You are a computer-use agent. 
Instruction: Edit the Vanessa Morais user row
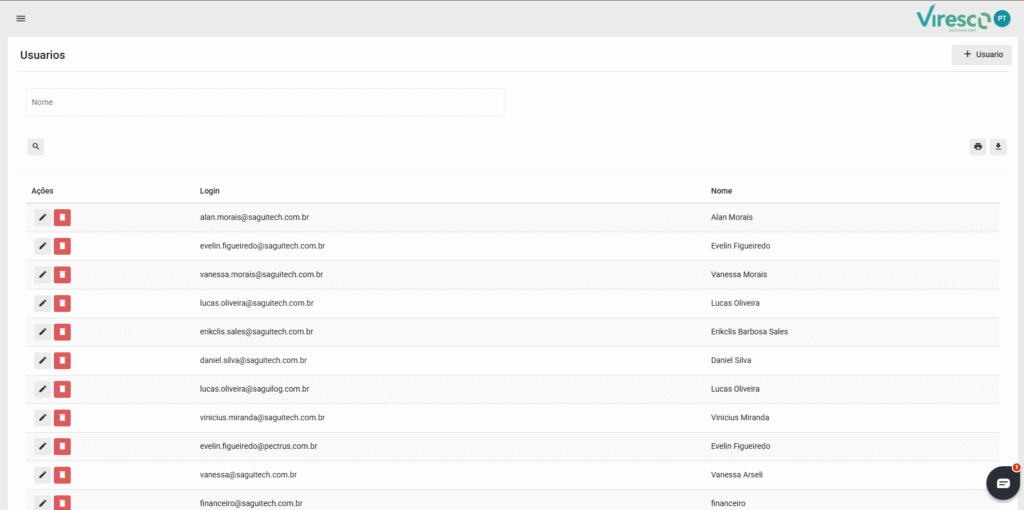pyautogui.click(x=42, y=274)
